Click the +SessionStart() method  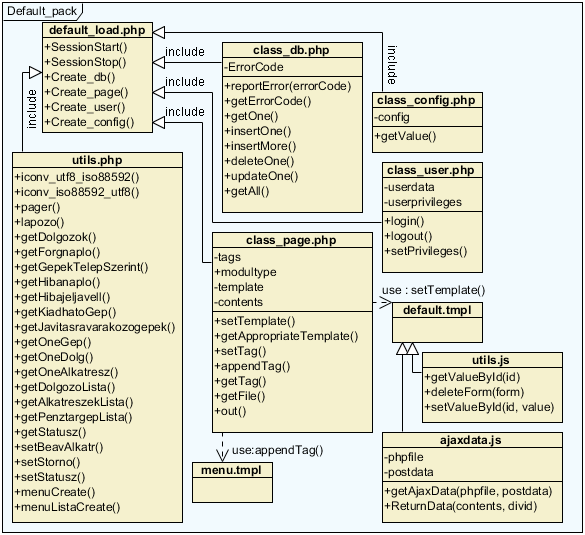pyautogui.click(x=86, y=47)
